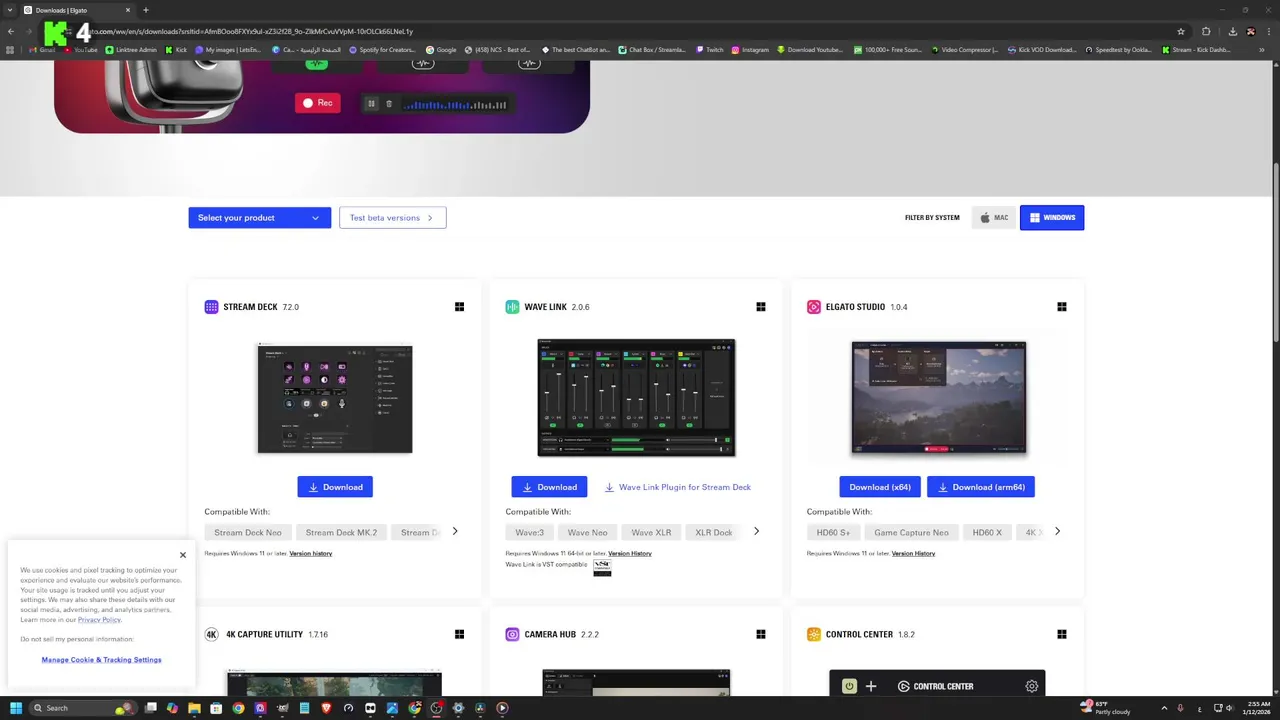Open the Instagram bookmark
This screenshot has height=720, width=1280.
(x=750, y=50)
